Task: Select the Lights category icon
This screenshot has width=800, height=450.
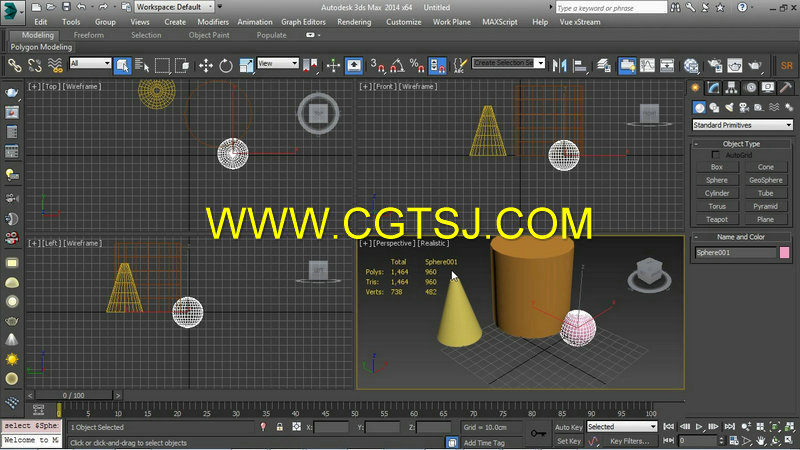Action: (729, 107)
